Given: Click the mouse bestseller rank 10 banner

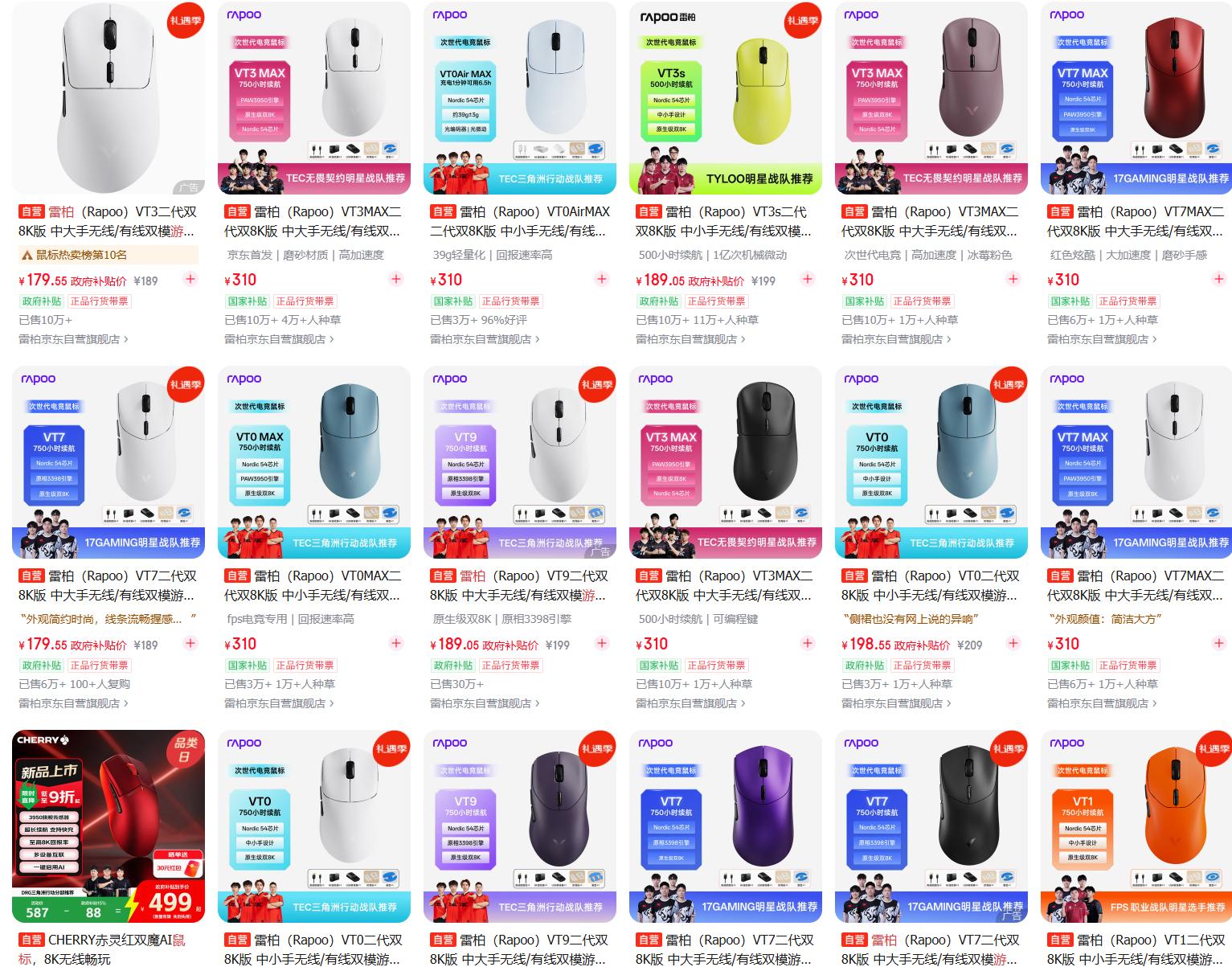Looking at the screenshot, I should [x=108, y=255].
